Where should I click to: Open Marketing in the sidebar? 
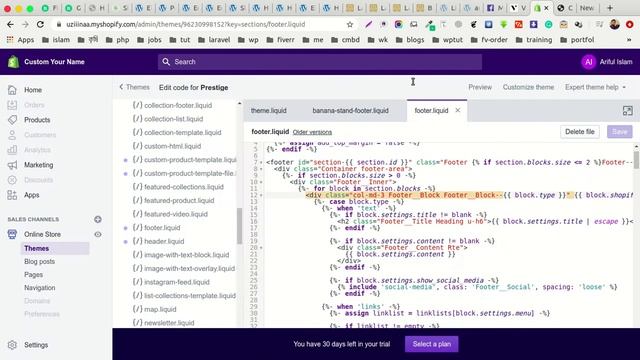point(38,165)
